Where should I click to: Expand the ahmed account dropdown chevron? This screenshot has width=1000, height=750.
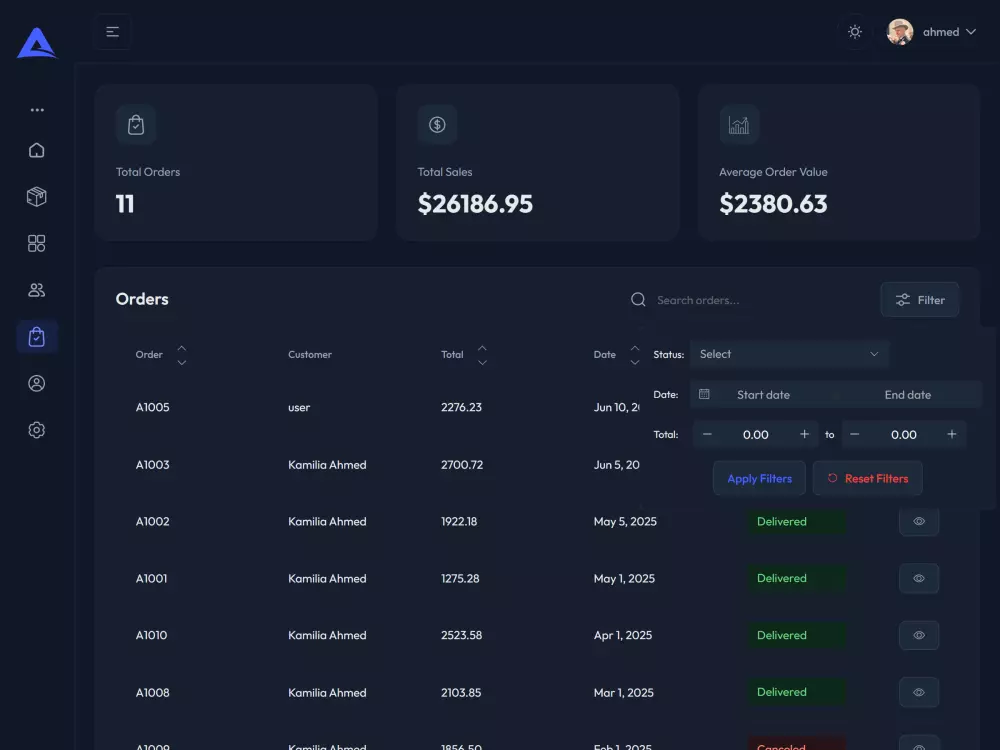(x=971, y=32)
